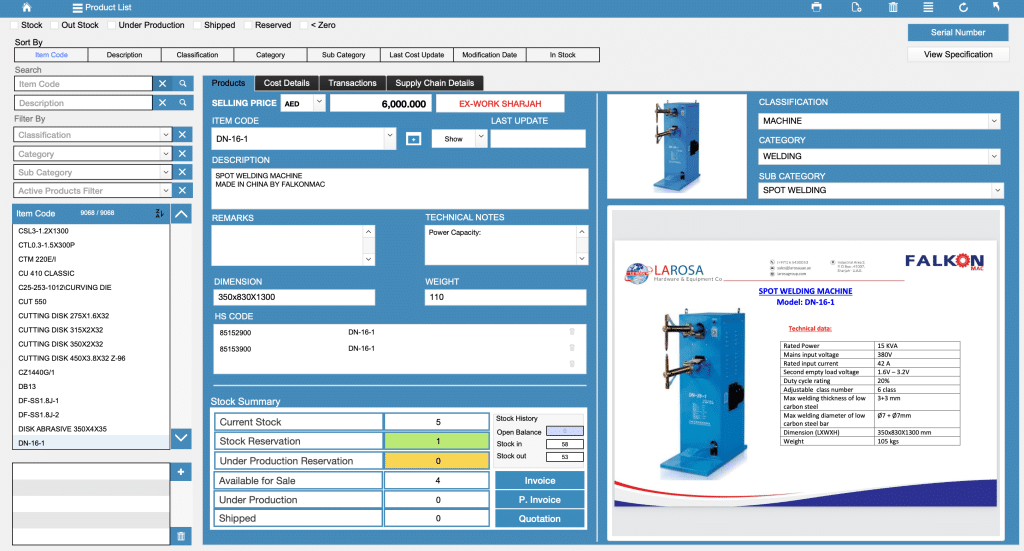This screenshot has width=1024, height=551.
Task: Click the search icon beside the Item Code field
Action: (x=183, y=84)
